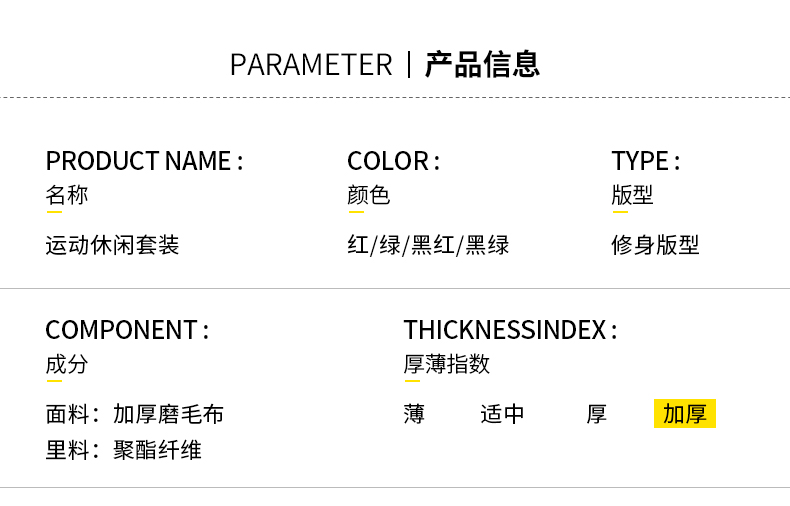Click the COMPONENT label
Screen dimensions: 790x506
pos(127,330)
